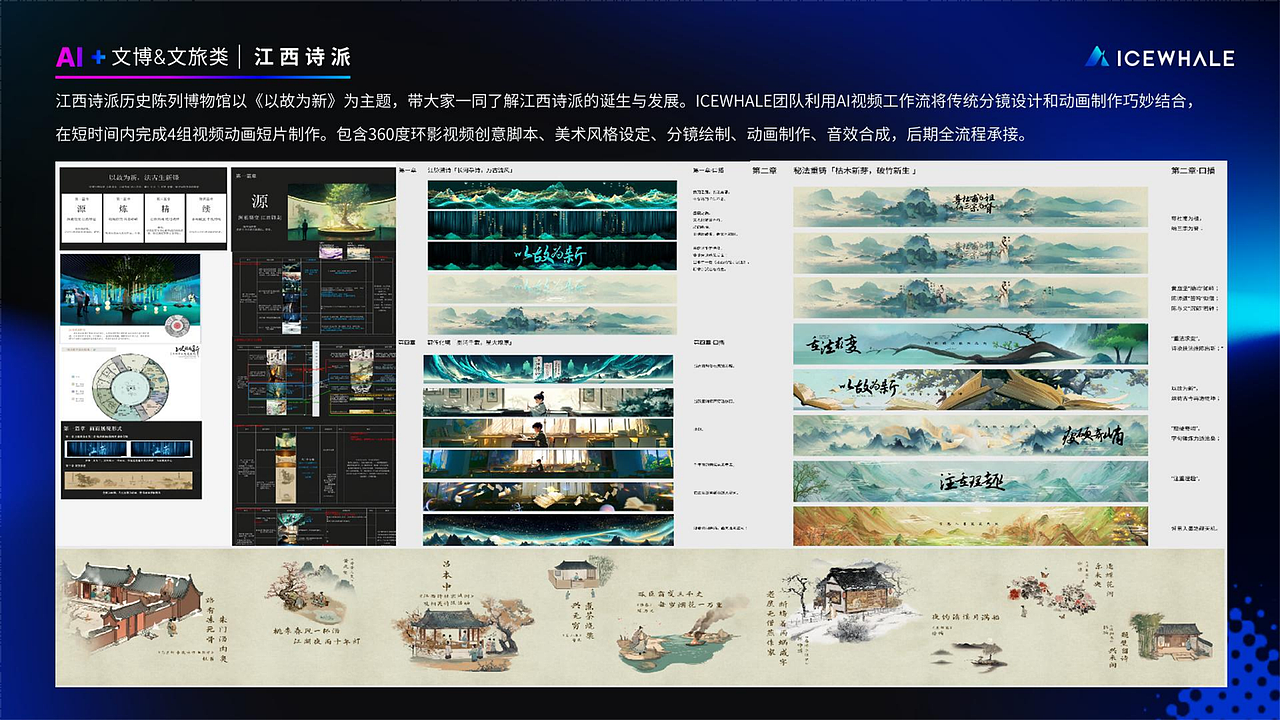Click the "江西诗派" project title

(x=303, y=57)
